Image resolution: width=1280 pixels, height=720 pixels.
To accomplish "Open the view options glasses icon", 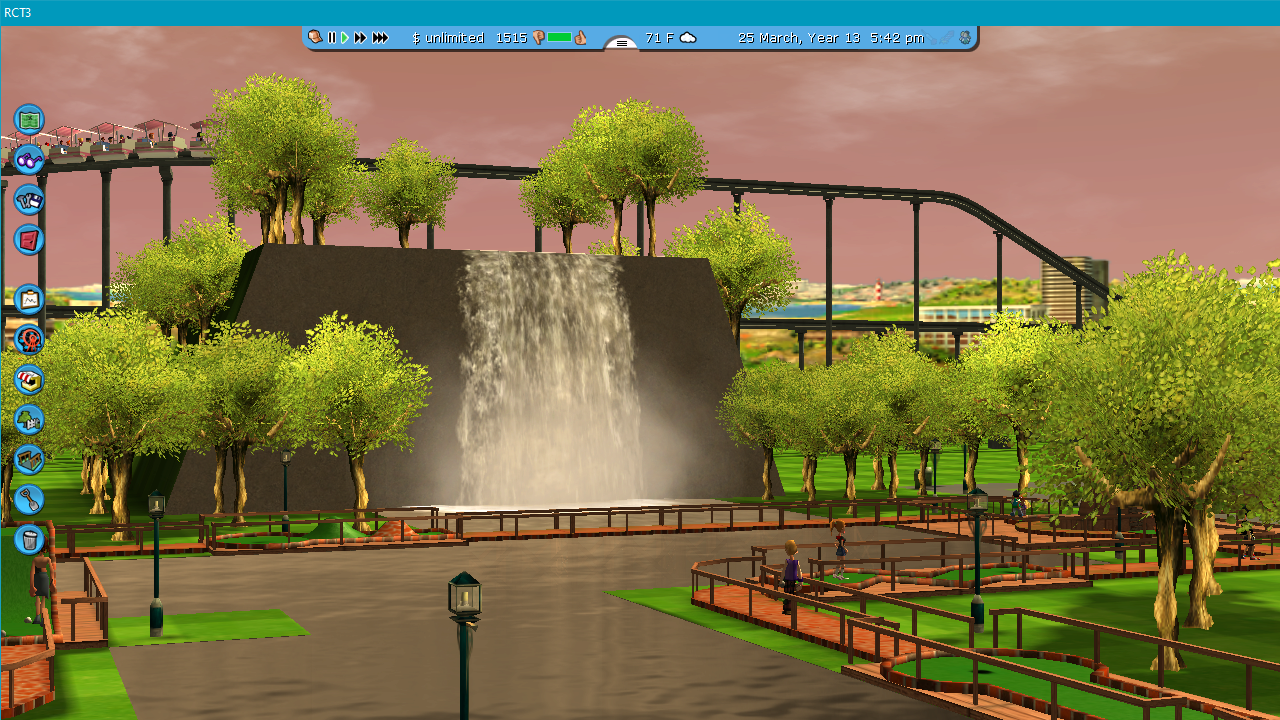I will (x=29, y=160).
